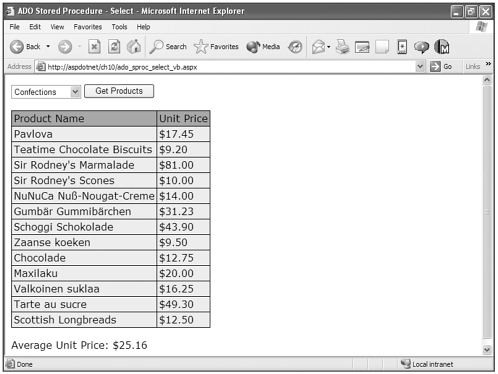Click the Edit page icon
Viewport: 498px width, 374px height.
tap(362, 47)
